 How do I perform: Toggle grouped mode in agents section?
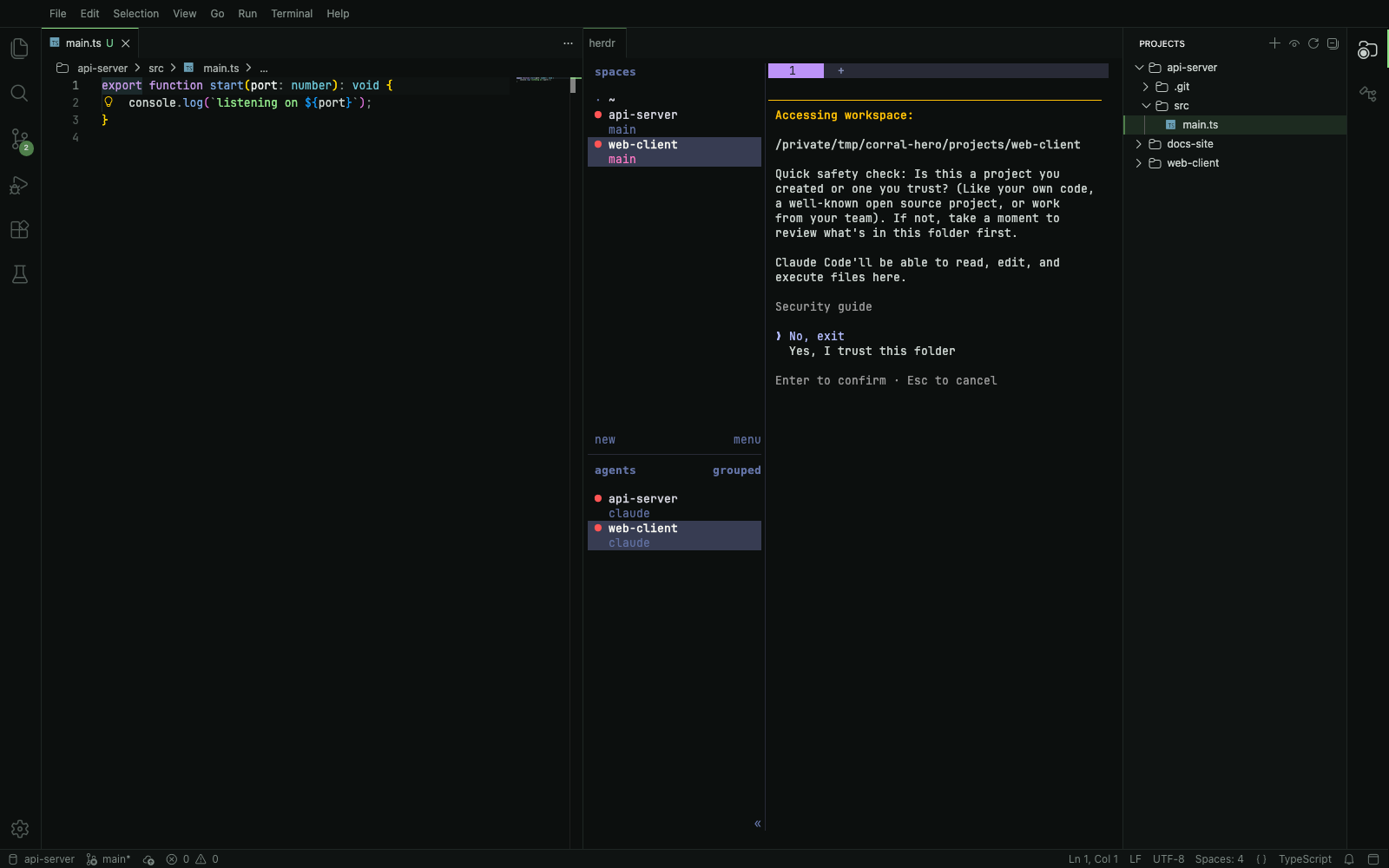pos(736,470)
